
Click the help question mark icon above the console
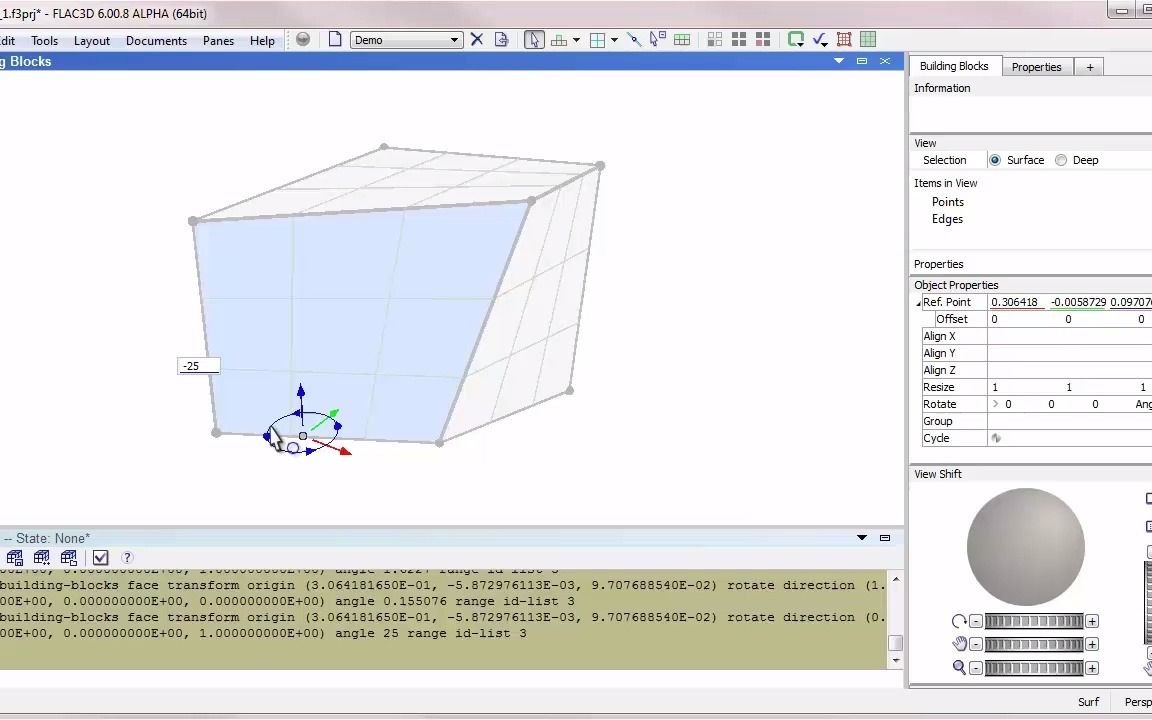(126, 557)
